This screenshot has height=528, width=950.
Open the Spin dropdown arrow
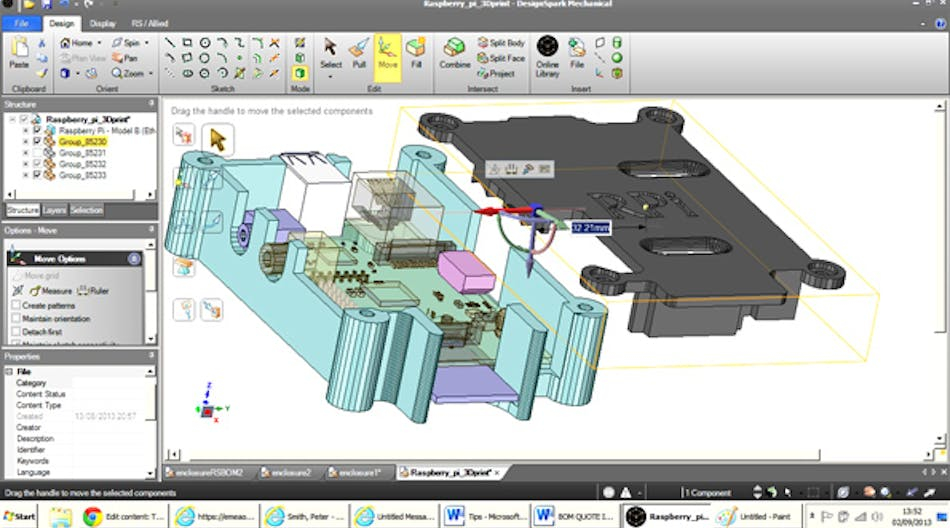pyautogui.click(x=147, y=43)
